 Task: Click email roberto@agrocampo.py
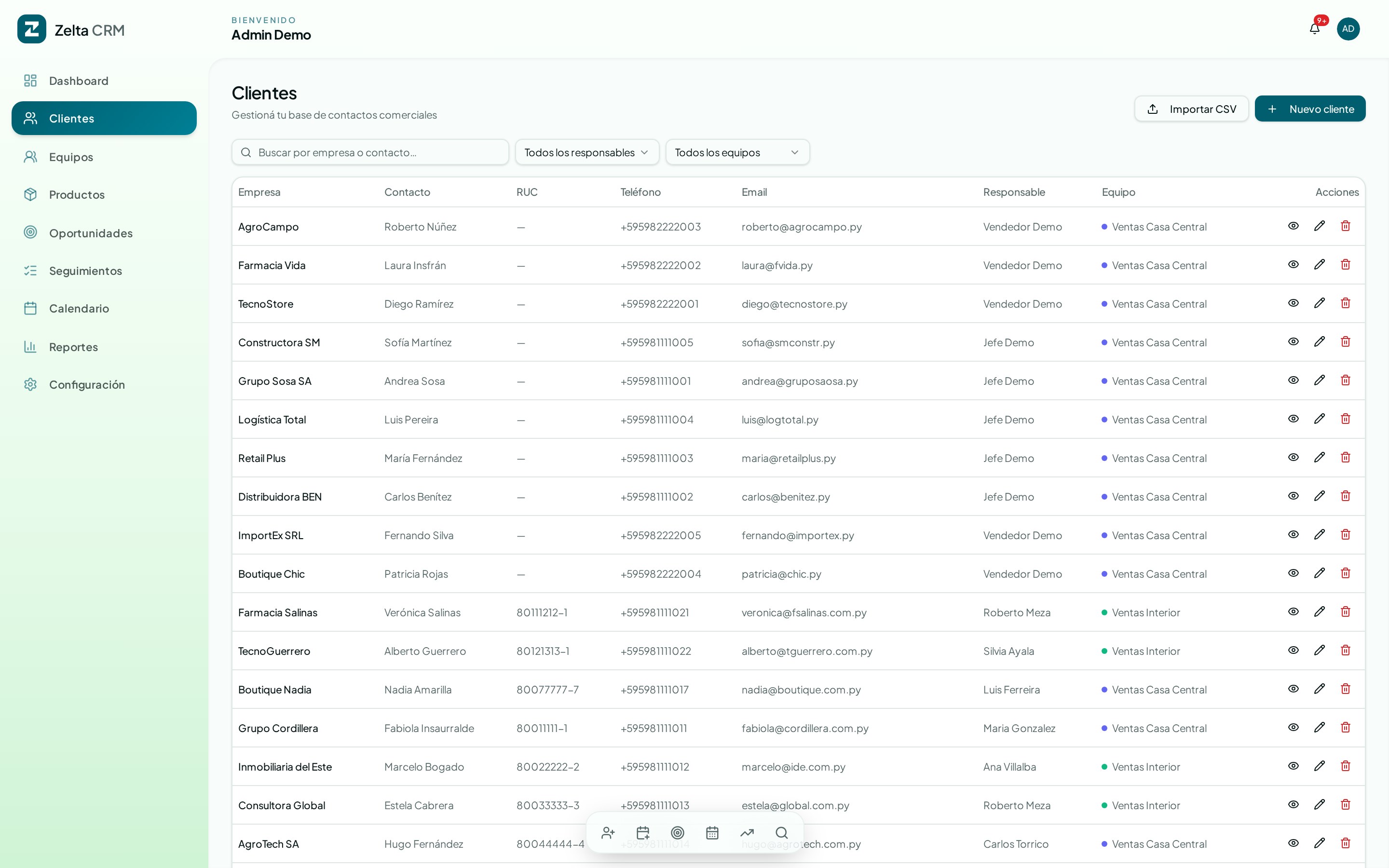point(801,227)
